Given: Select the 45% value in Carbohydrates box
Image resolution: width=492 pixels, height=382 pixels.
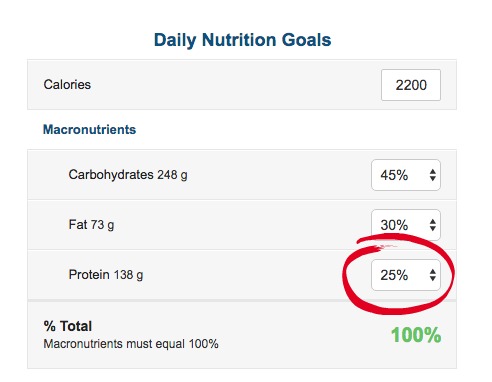Looking at the screenshot, I should 394,175.
